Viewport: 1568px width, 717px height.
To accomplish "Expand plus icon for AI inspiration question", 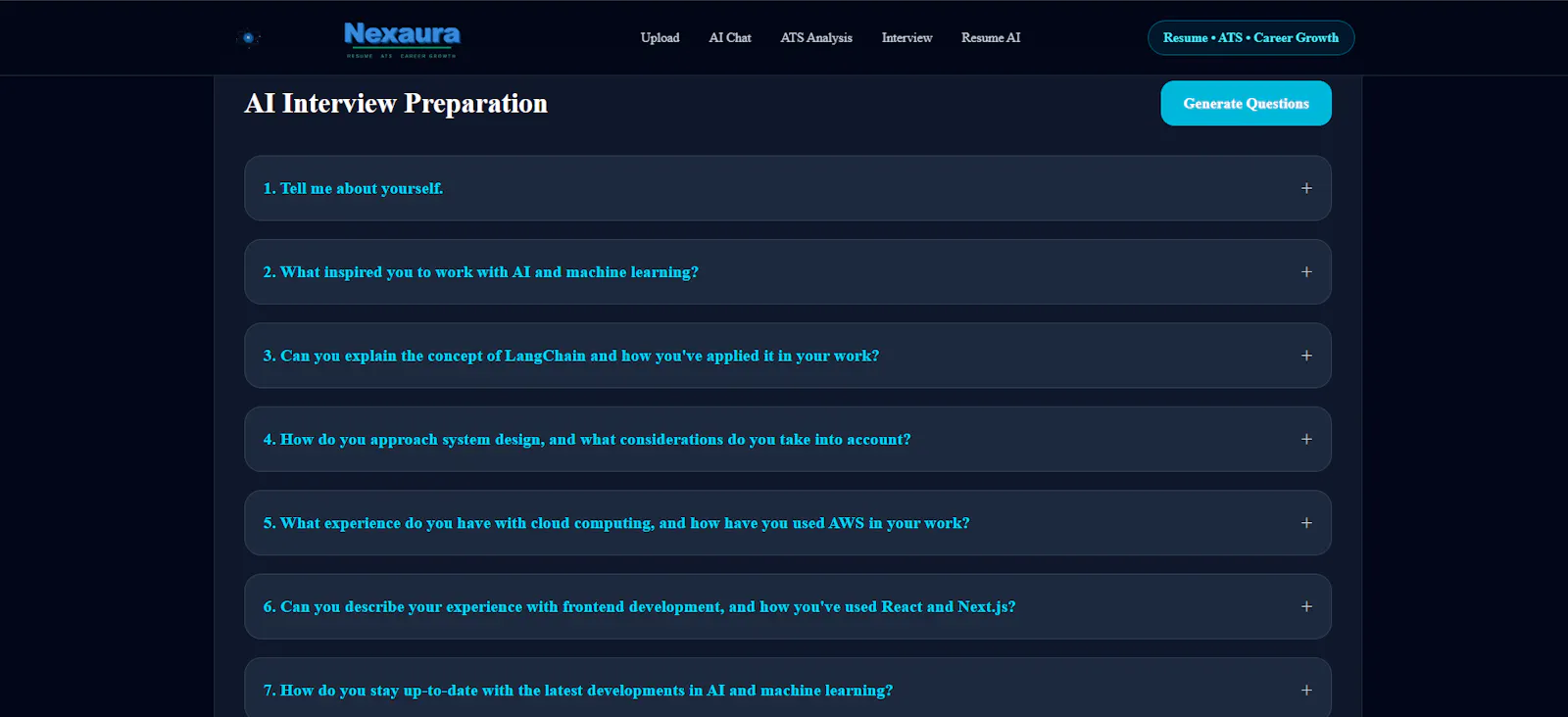I will click(x=1306, y=272).
